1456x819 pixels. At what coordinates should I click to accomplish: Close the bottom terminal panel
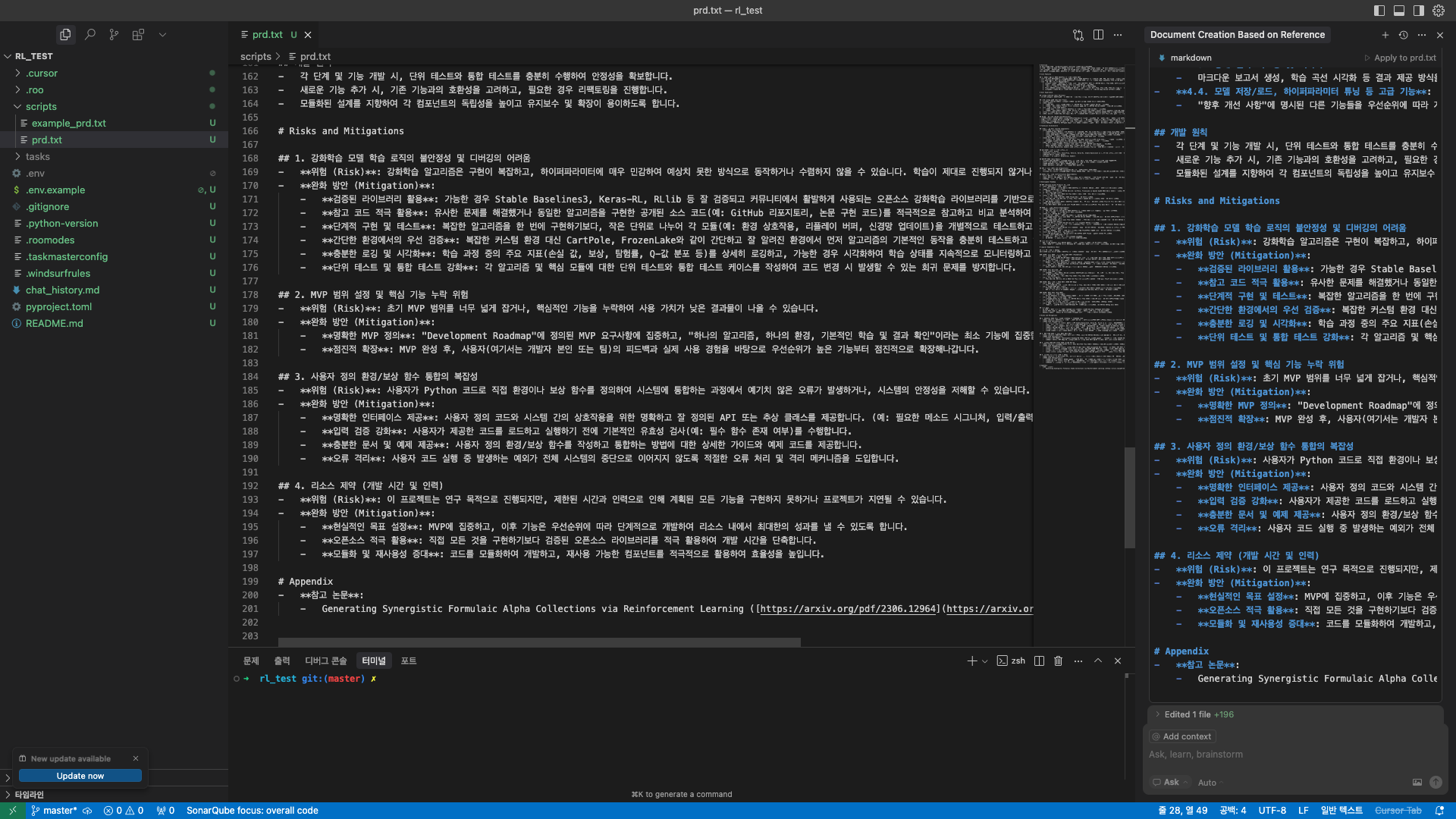1118,661
